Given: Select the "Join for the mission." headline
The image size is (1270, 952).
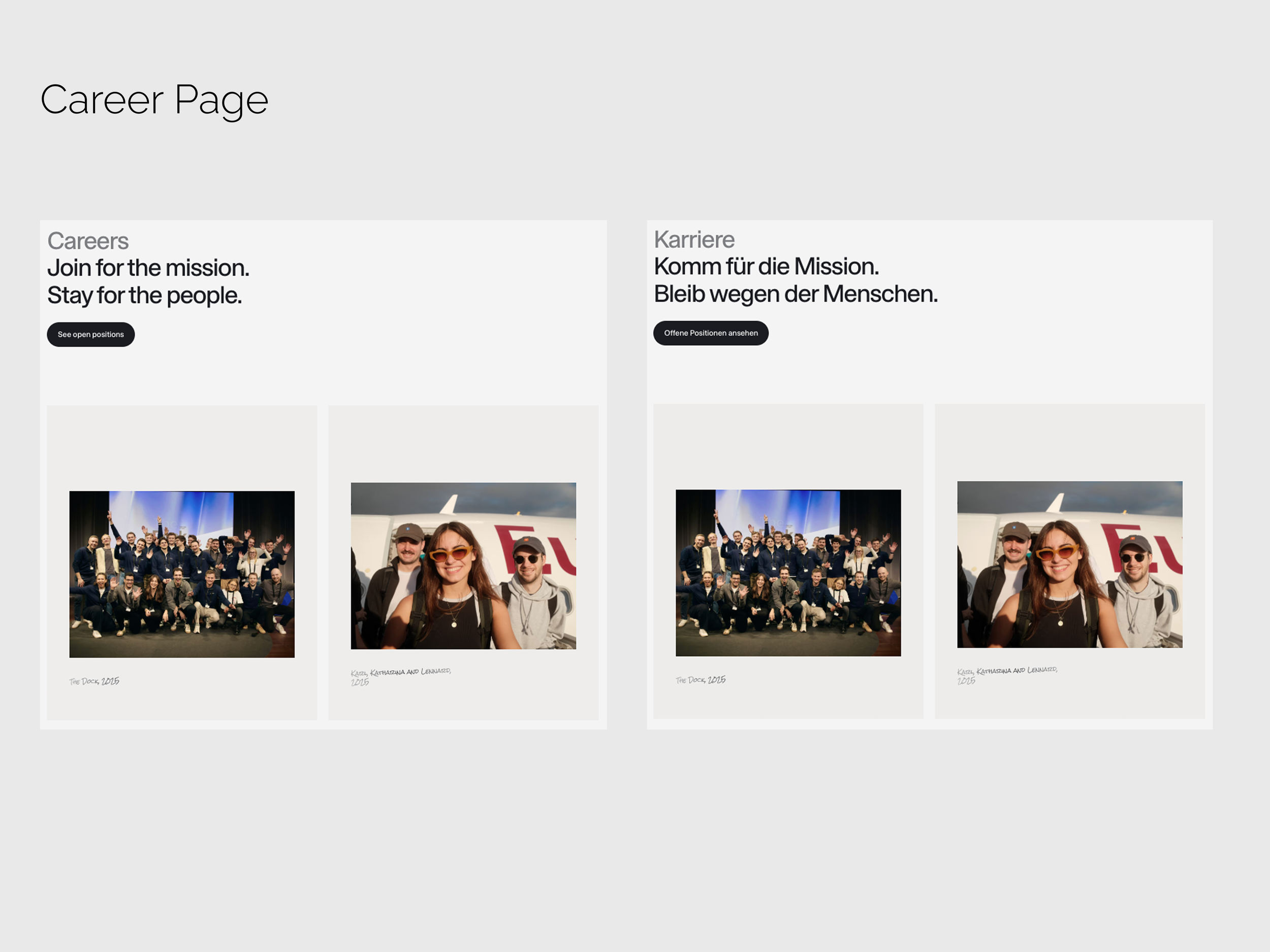Looking at the screenshot, I should [148, 268].
